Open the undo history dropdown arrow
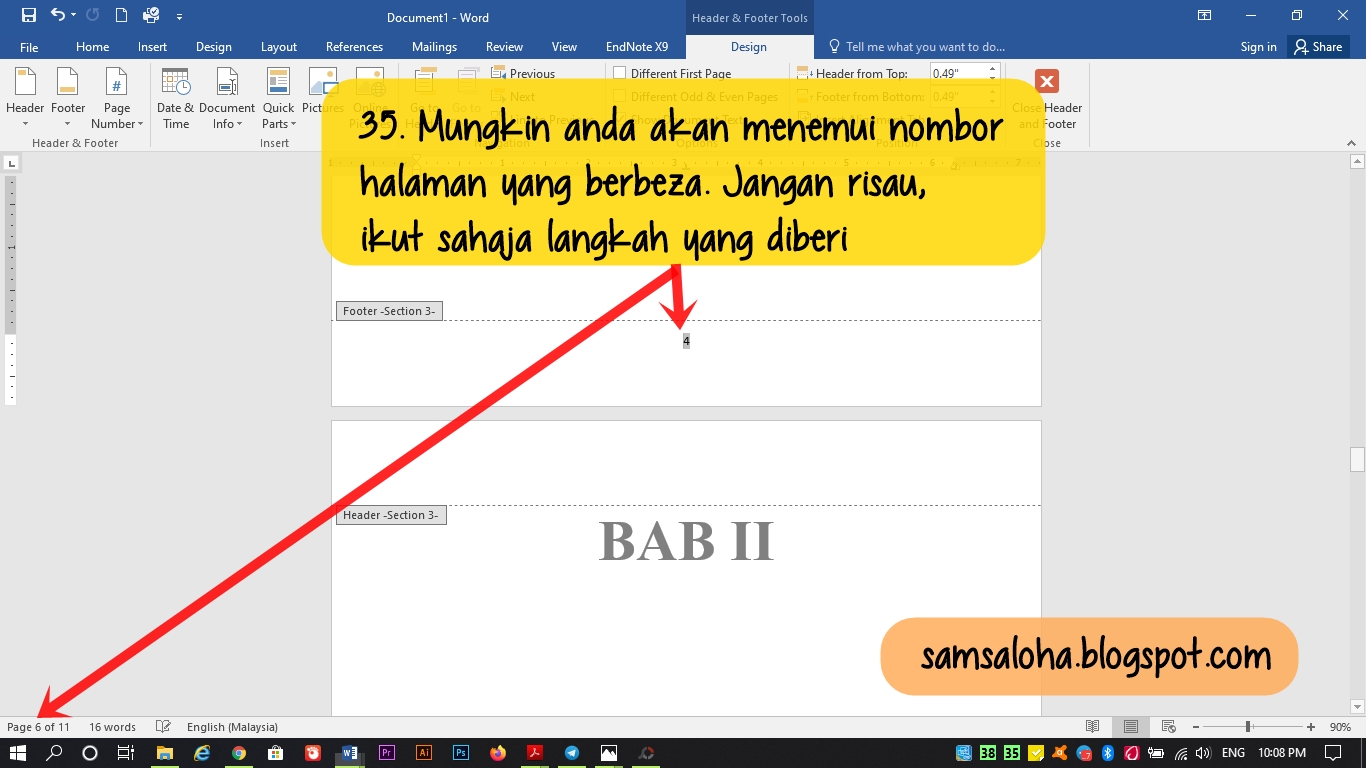Screen dimensions: 1366x768 (73, 16)
